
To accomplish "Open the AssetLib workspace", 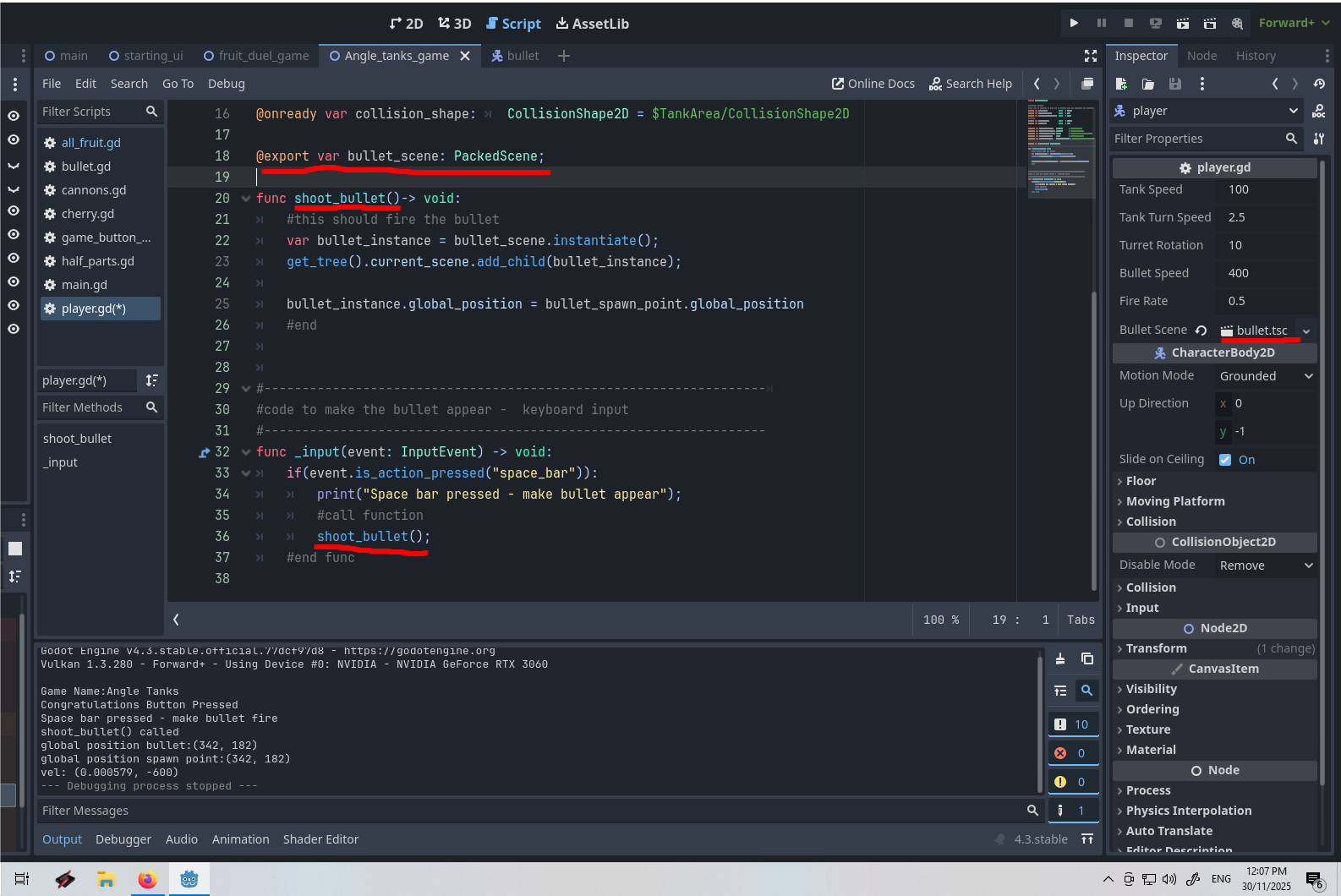I will 592,24.
